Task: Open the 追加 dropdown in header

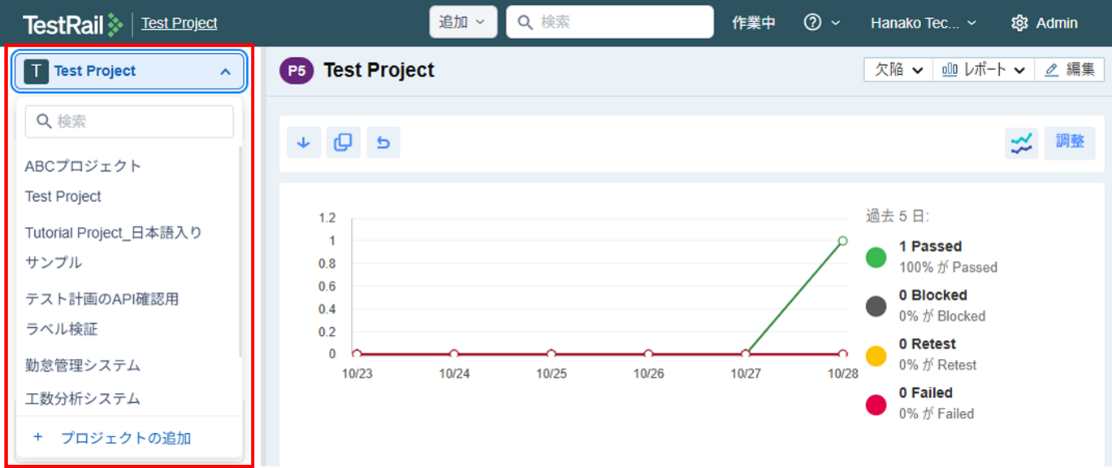Action: (x=462, y=22)
